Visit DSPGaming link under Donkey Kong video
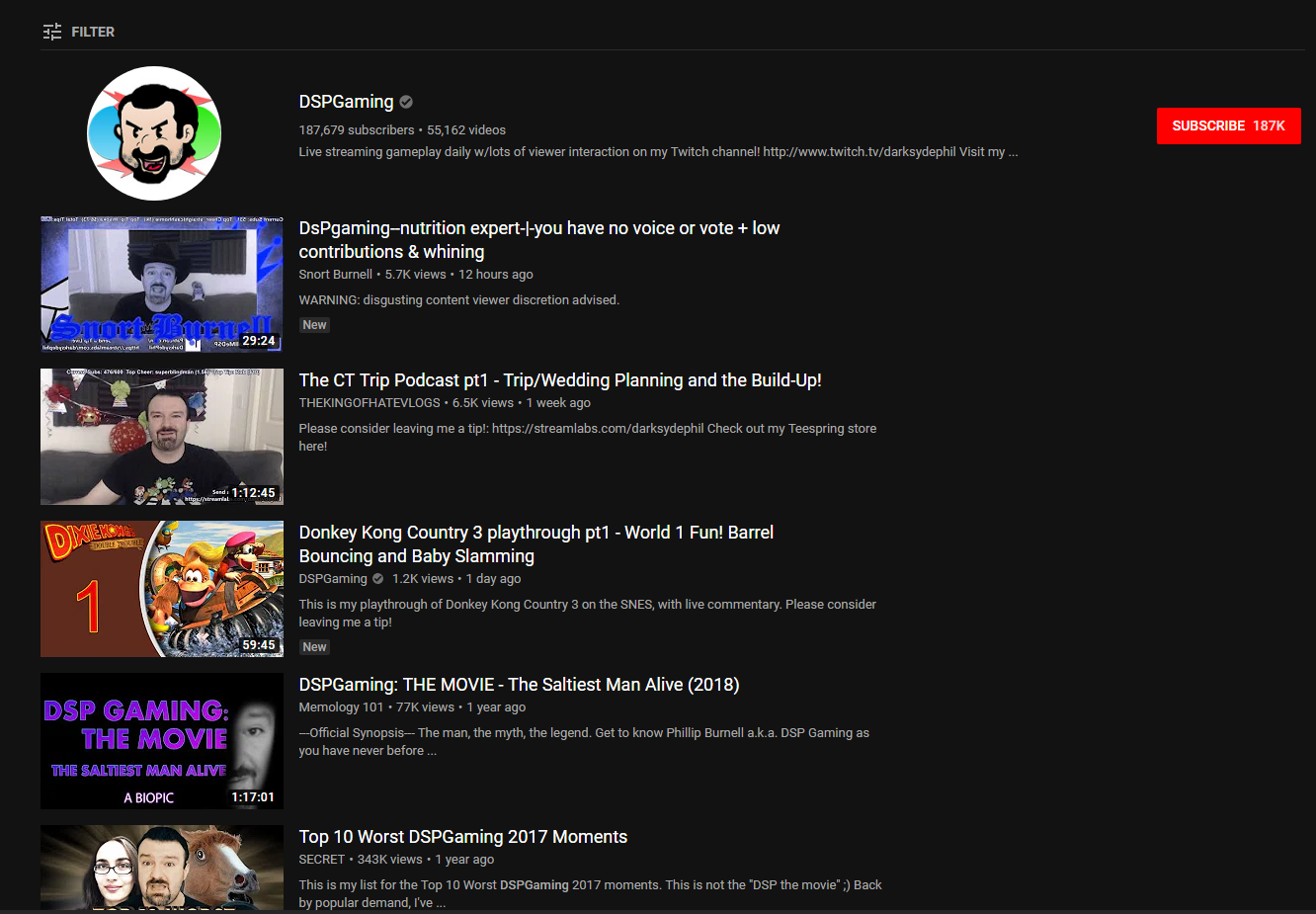Screen dimensions: 1316x914 tap(333, 579)
